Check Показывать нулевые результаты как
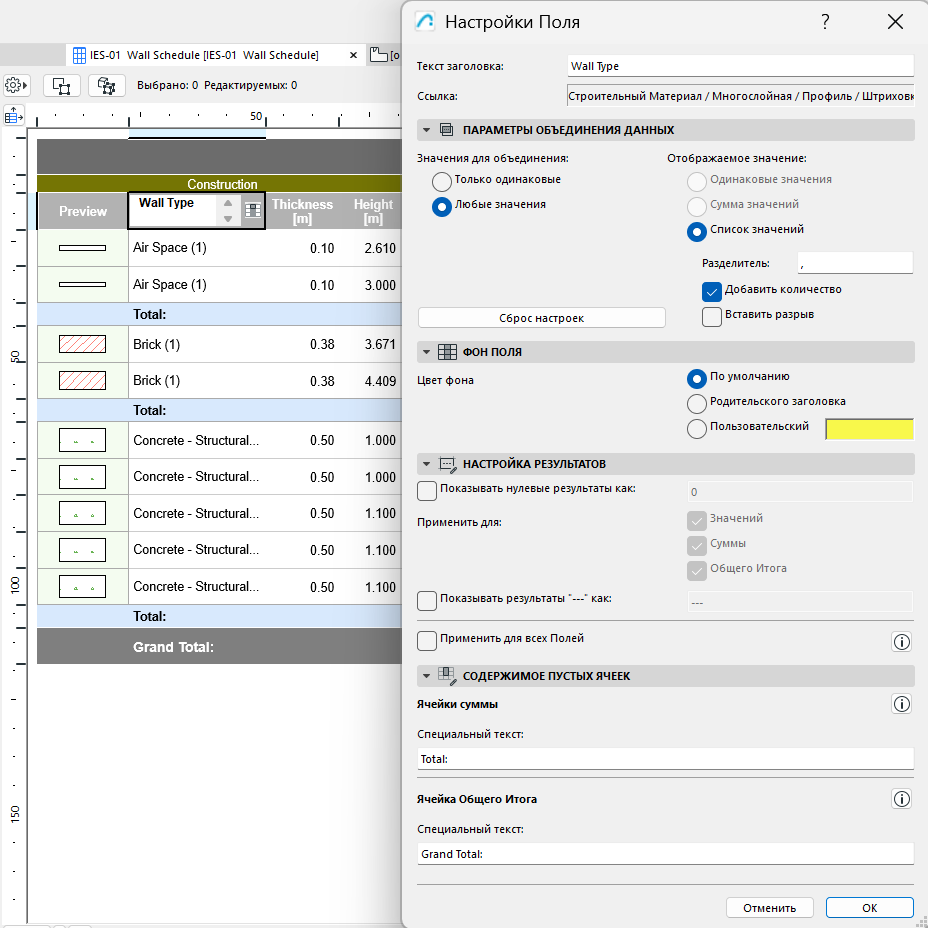The image size is (928, 928). point(427,491)
